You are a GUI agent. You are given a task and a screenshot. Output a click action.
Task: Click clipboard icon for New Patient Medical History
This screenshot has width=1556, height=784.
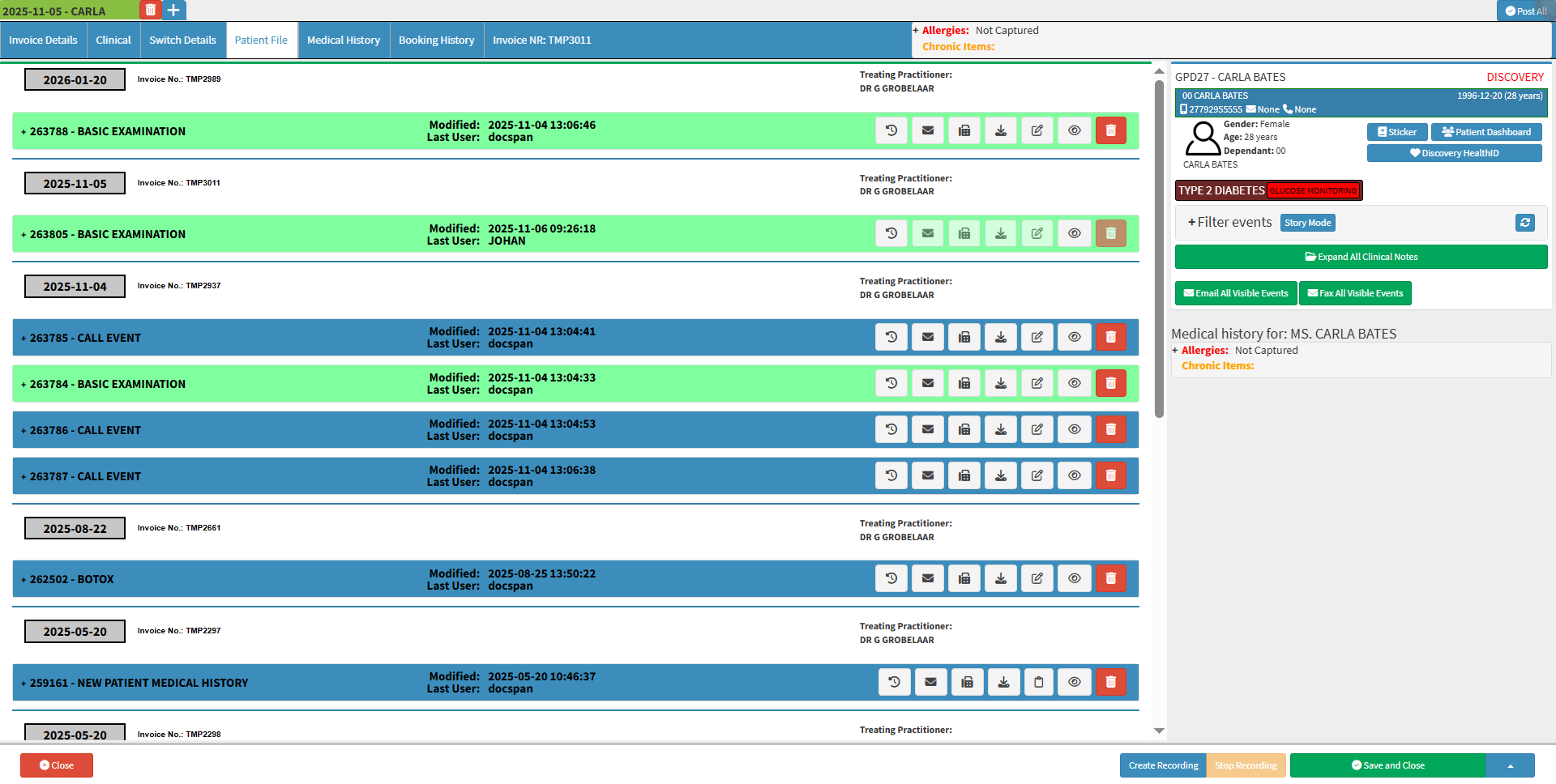1038,682
